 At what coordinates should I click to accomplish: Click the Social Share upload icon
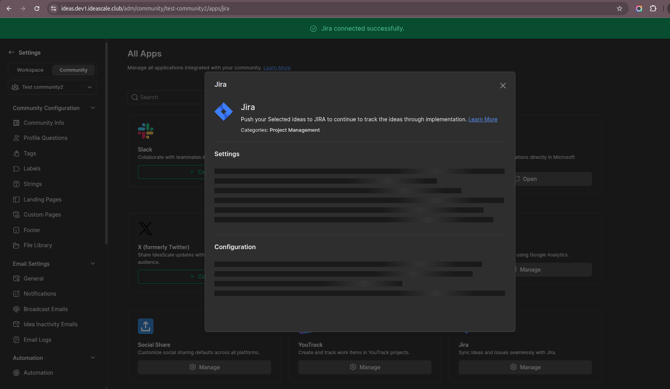pos(145,326)
